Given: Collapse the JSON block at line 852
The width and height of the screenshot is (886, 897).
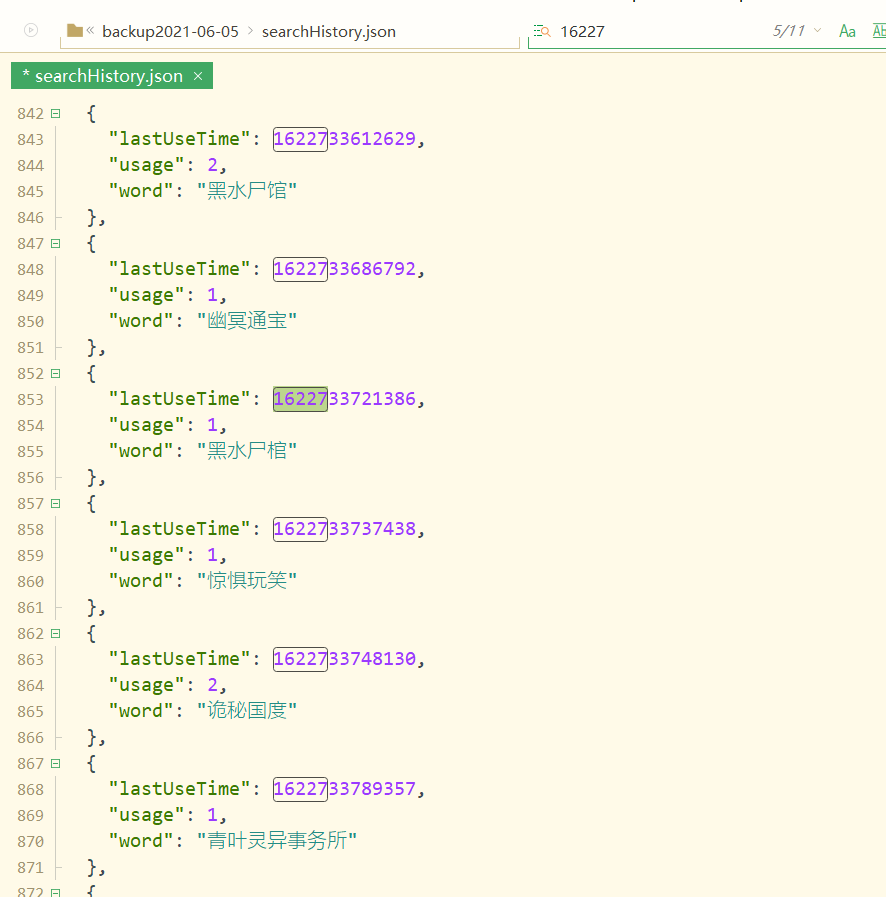Looking at the screenshot, I should click(56, 373).
